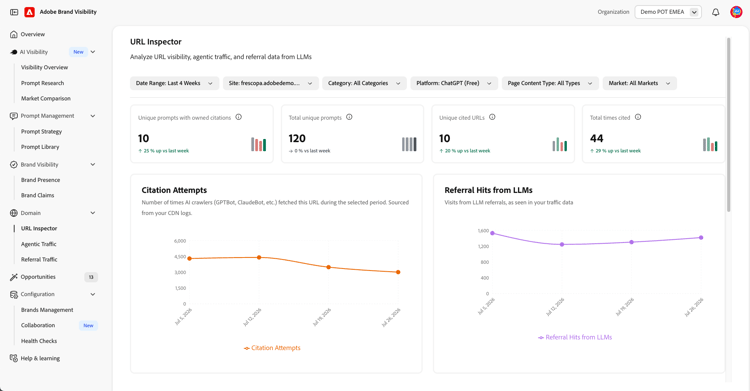This screenshot has width=750, height=391.
Task: Open the notifications bell
Action: point(716,12)
